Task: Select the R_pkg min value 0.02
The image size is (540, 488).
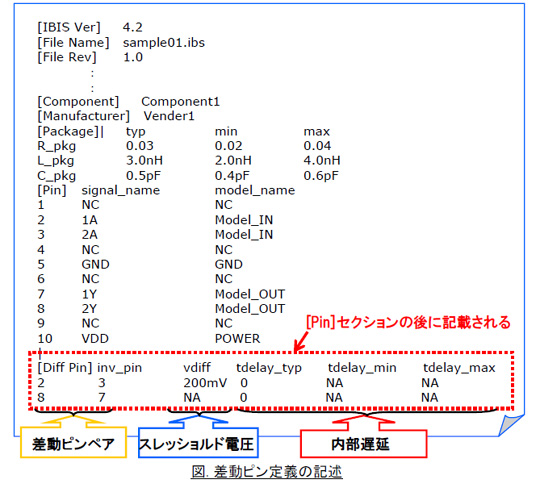Action: (228, 146)
